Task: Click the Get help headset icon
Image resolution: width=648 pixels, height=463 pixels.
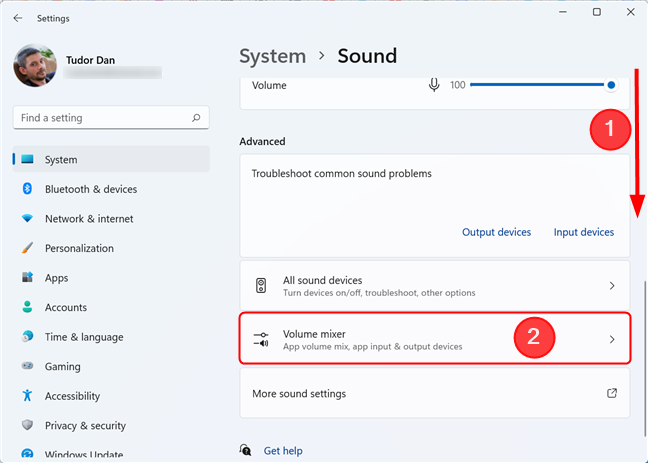Action: click(x=245, y=450)
